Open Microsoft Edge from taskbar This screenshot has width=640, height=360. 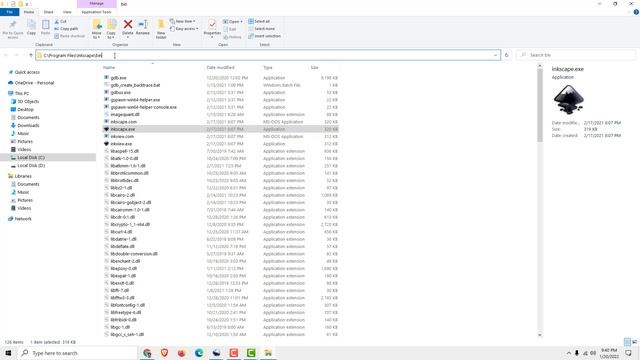tap(199, 353)
